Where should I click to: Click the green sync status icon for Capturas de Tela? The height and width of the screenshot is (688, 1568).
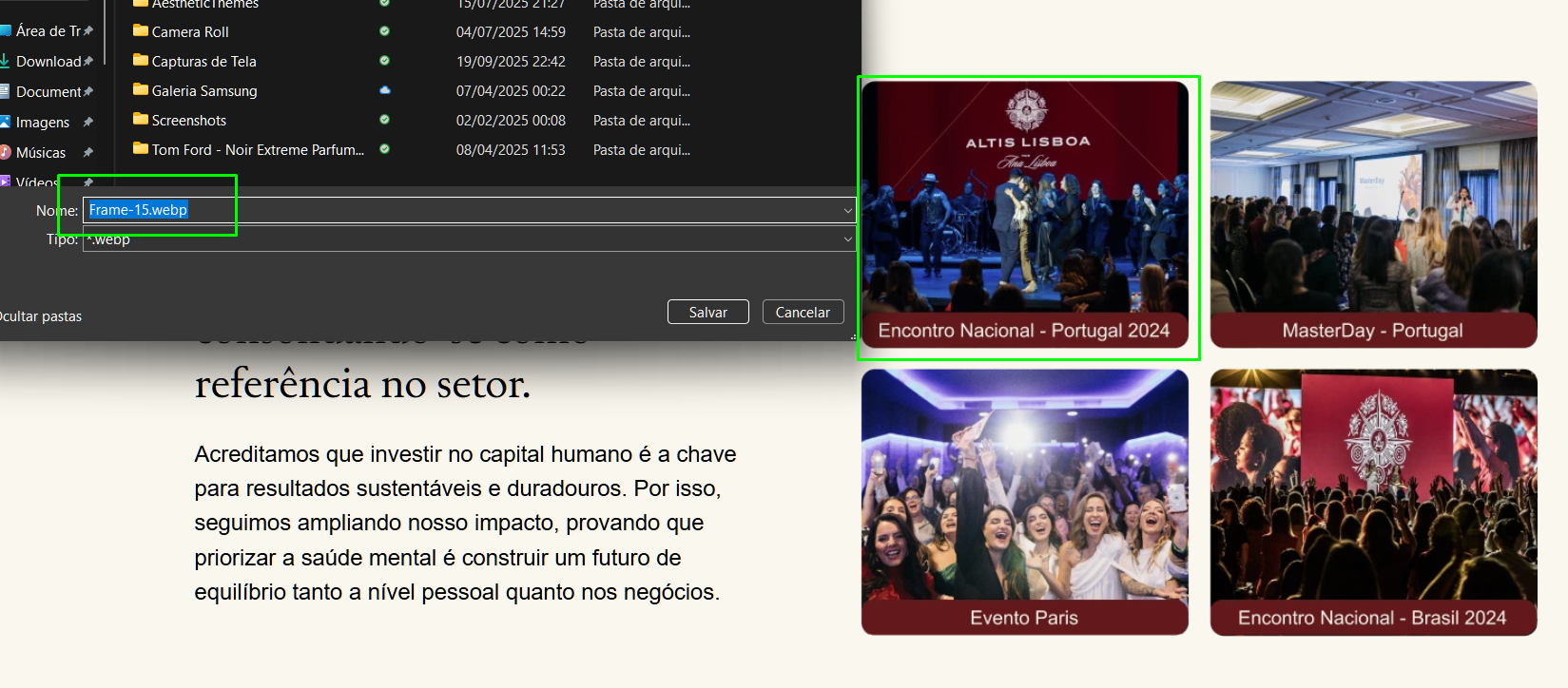tap(384, 61)
